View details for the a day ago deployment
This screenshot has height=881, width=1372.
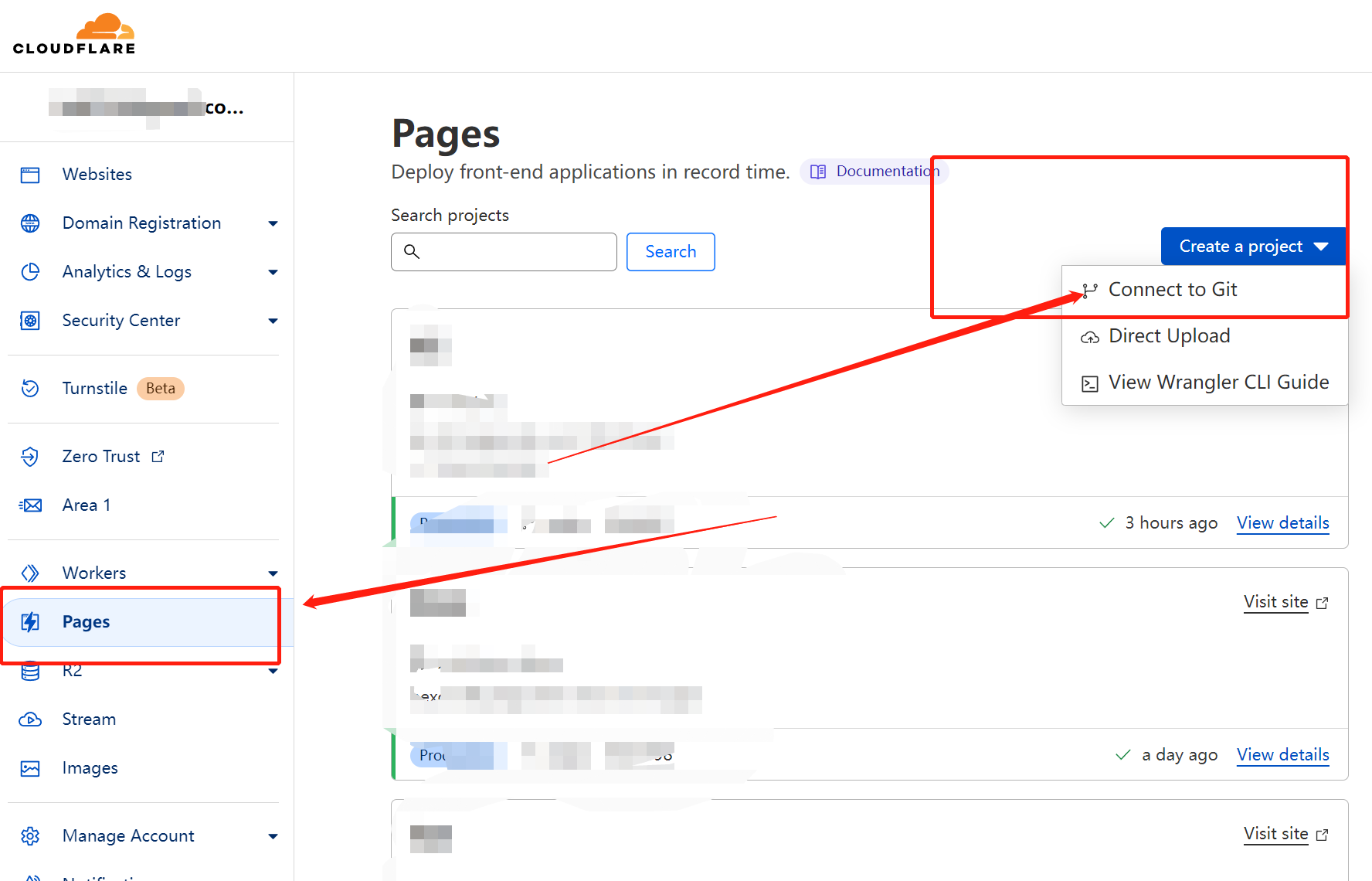coord(1283,755)
